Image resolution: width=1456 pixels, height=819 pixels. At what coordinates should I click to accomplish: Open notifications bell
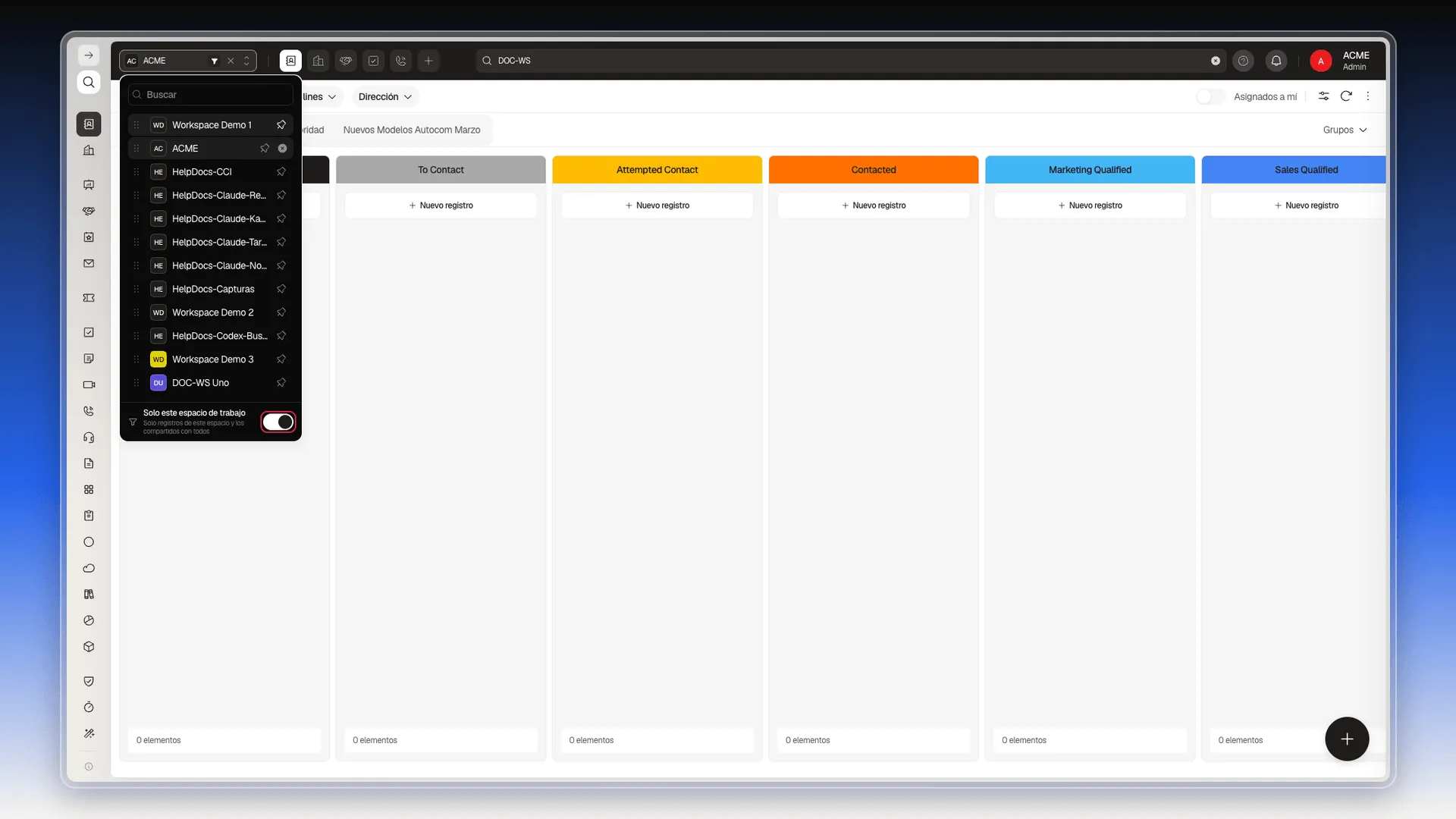point(1276,61)
